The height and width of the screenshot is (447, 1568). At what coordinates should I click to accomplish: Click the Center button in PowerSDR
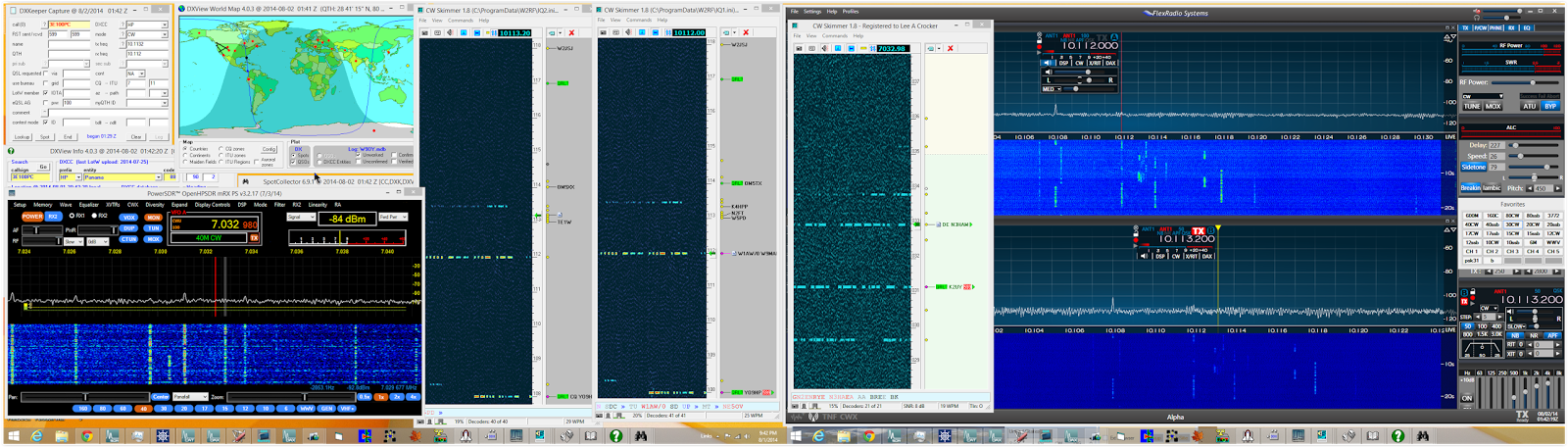[161, 397]
